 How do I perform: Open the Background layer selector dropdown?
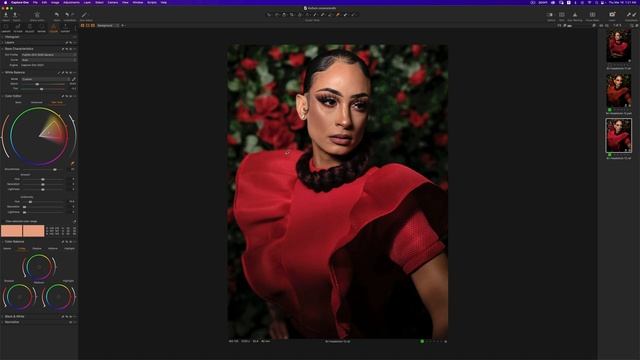point(108,25)
